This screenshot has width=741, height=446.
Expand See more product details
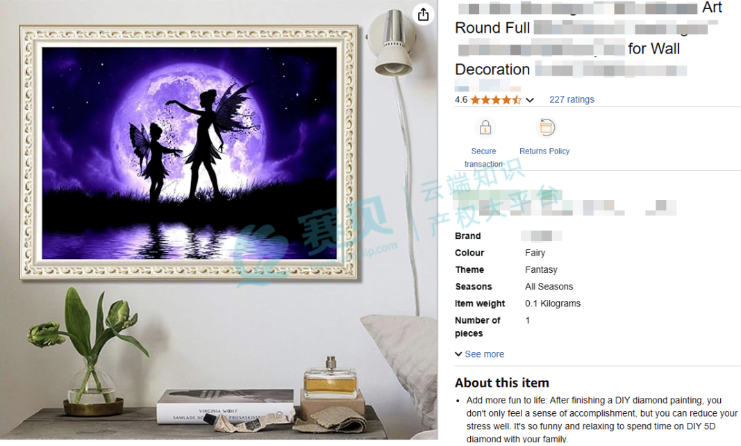[x=484, y=354]
